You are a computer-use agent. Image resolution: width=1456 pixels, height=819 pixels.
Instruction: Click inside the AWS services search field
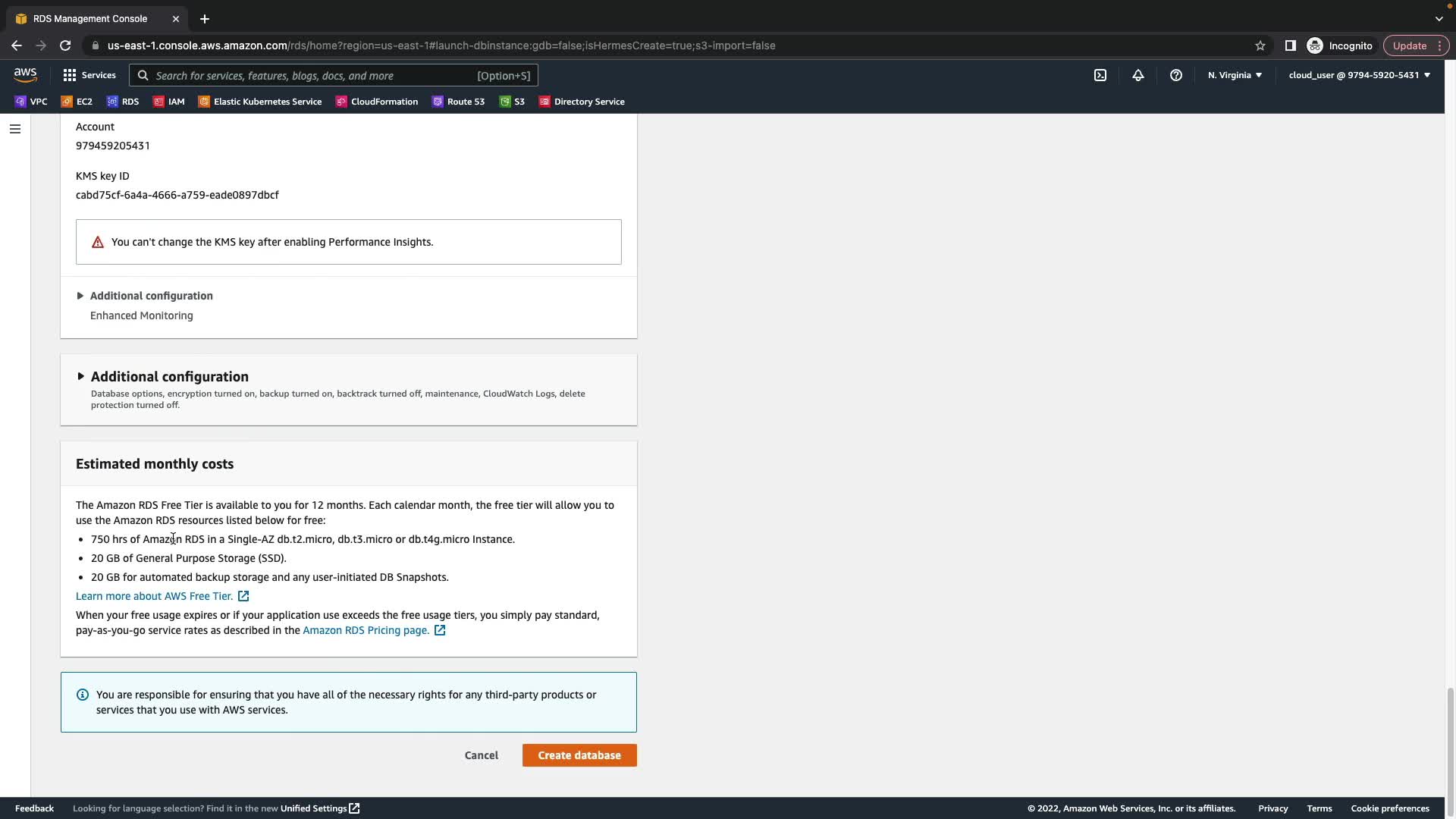(311, 76)
